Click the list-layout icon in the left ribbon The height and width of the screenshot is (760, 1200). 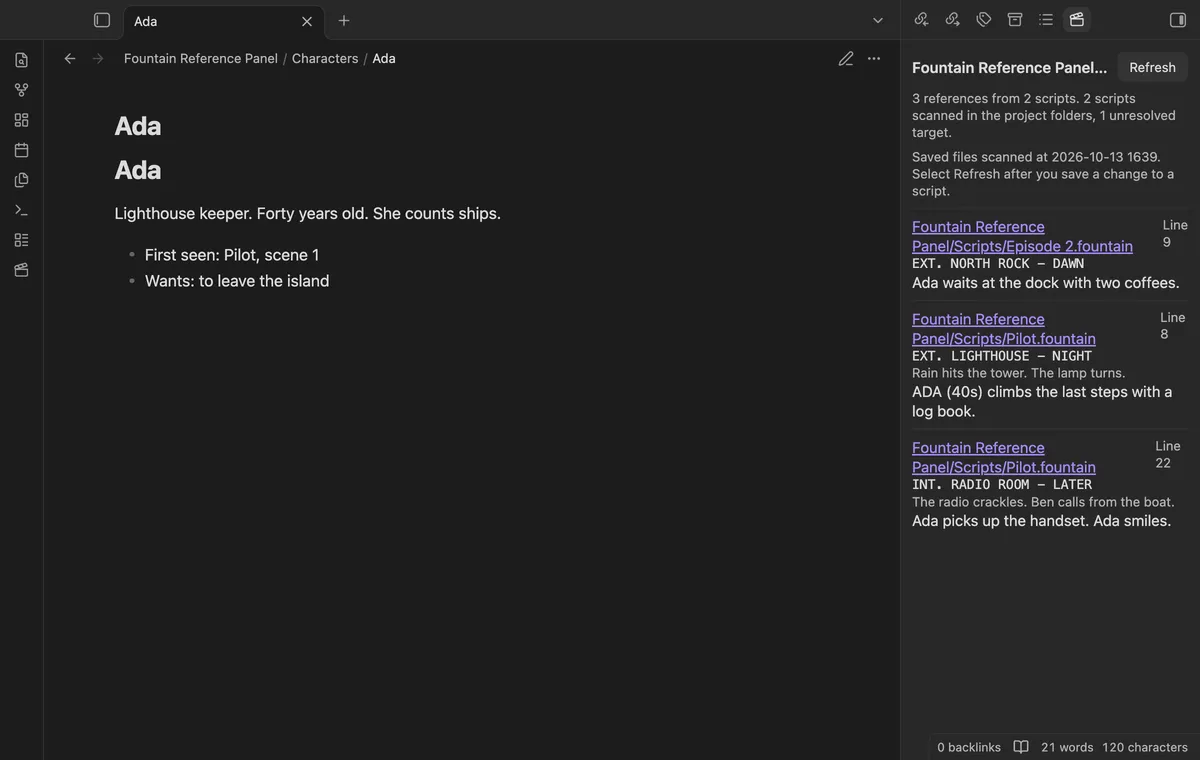click(21, 240)
